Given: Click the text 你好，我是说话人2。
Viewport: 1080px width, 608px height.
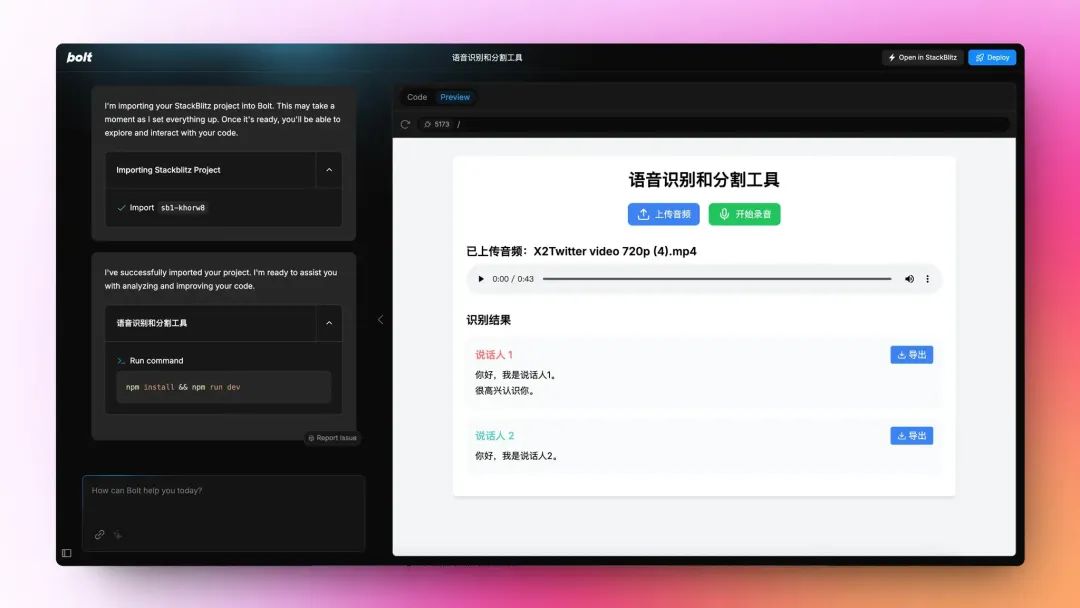Looking at the screenshot, I should [x=517, y=456].
